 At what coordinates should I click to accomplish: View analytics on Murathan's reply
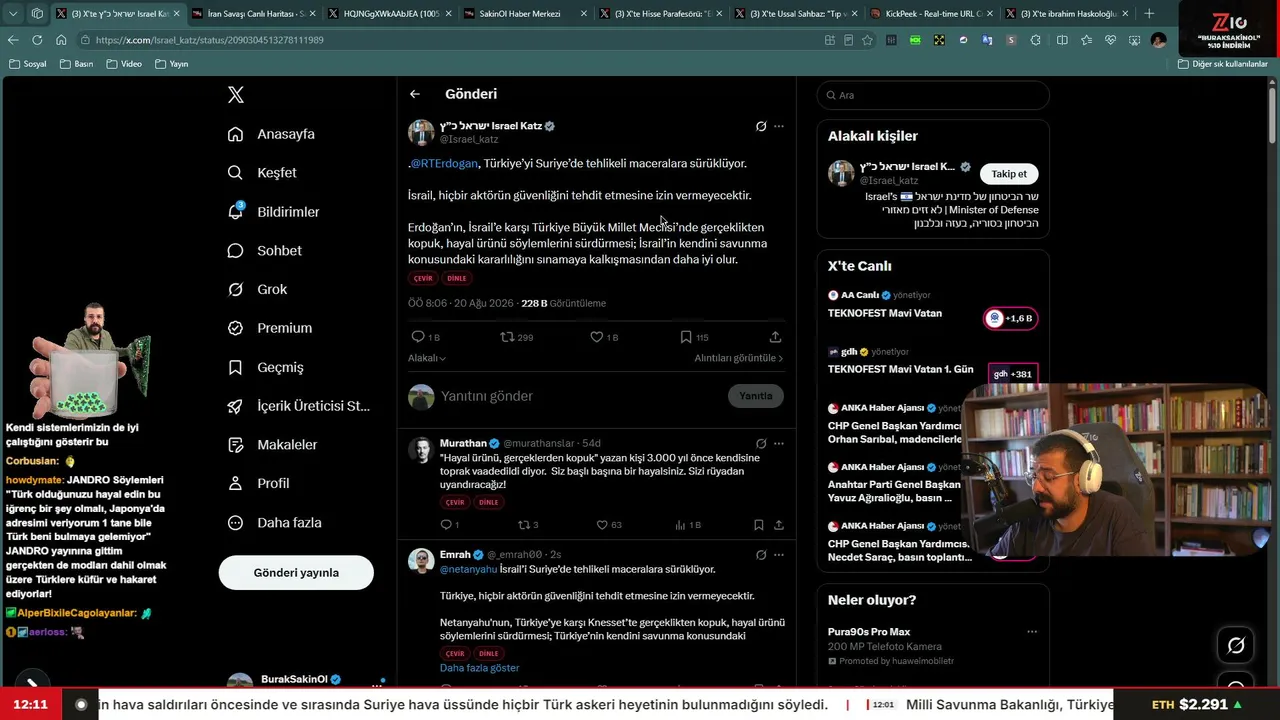[x=688, y=525]
